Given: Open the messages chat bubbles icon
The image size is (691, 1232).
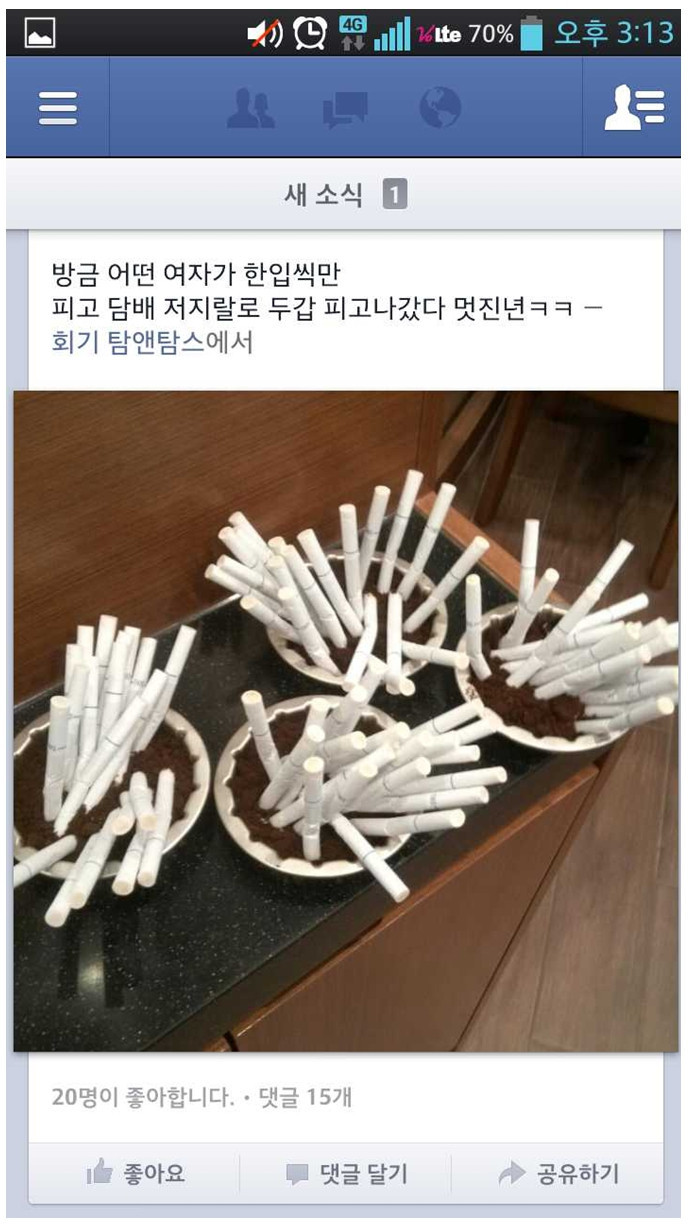Looking at the screenshot, I should point(345,109).
